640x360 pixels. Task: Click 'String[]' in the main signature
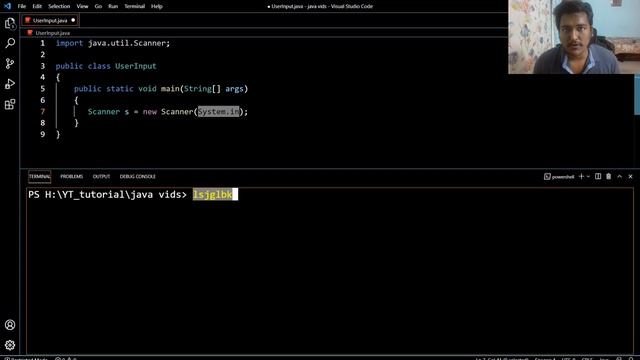click(202, 89)
